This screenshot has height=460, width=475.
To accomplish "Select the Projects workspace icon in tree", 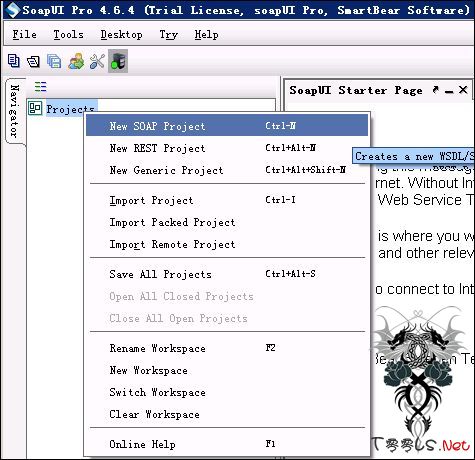I will [x=35, y=108].
